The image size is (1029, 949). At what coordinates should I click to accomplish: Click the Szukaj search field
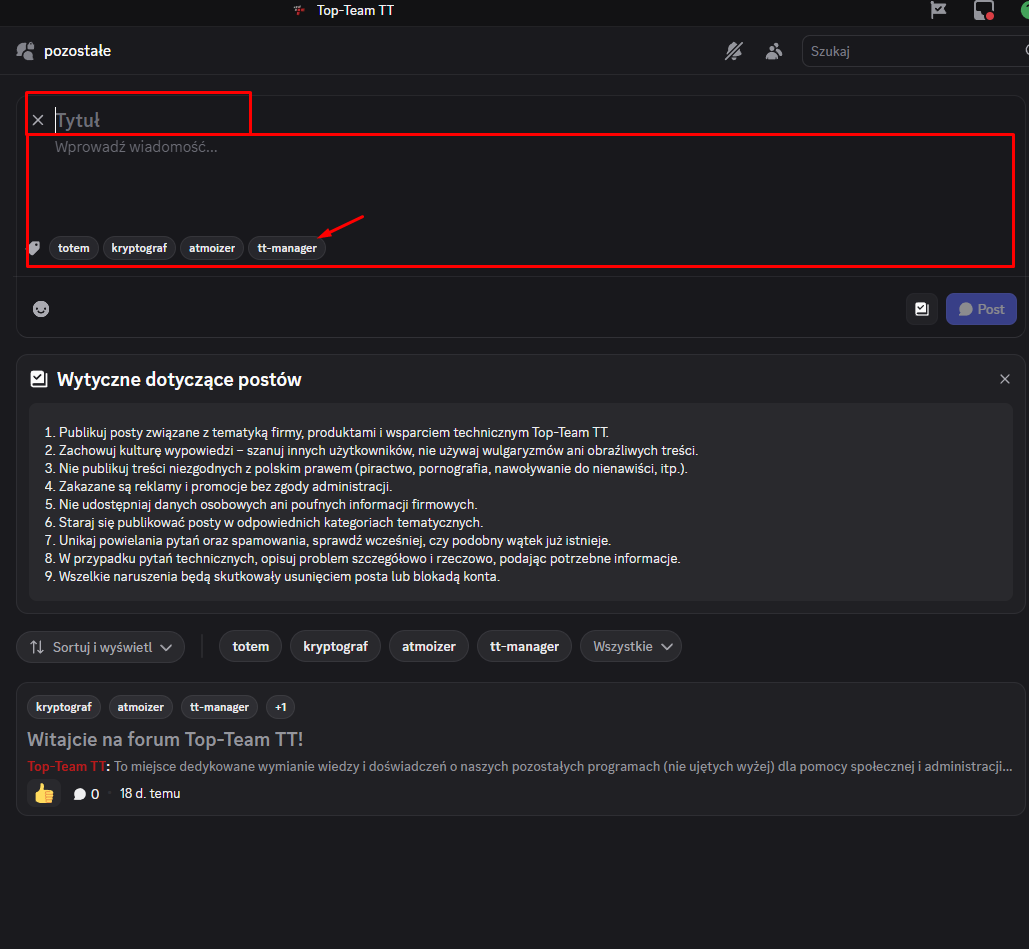915,51
